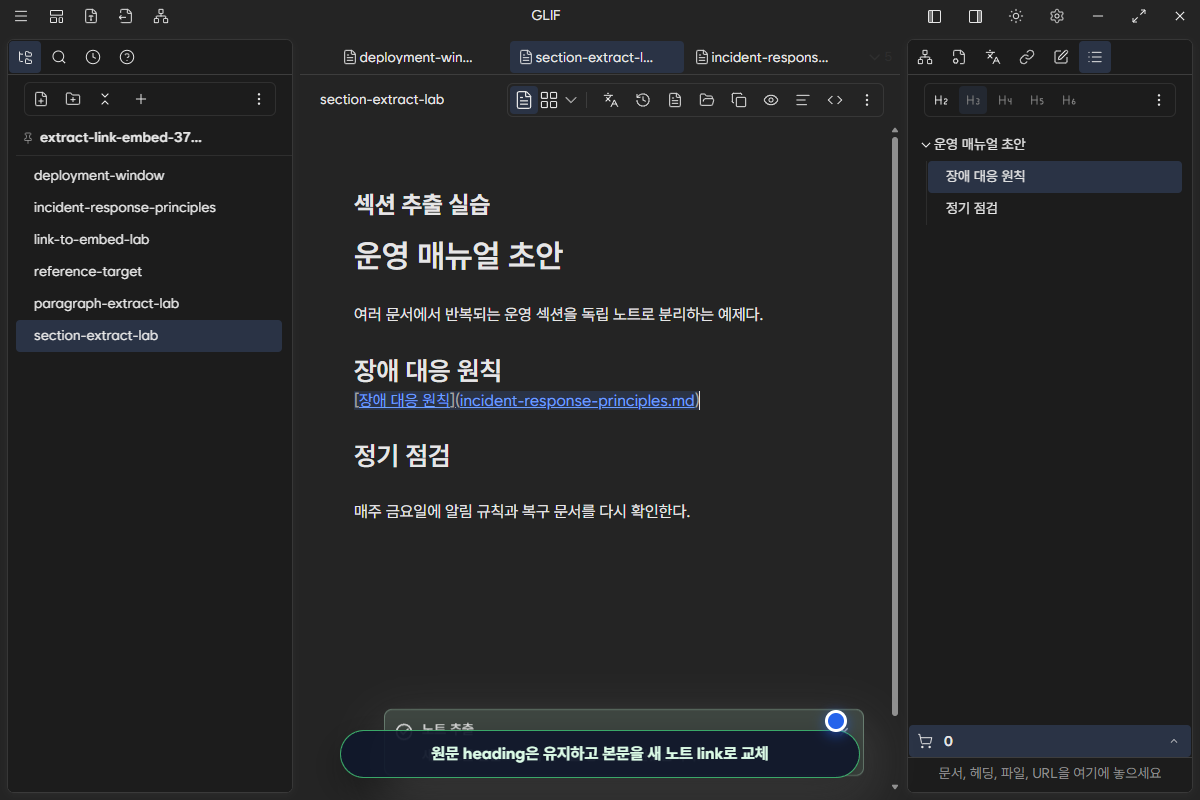Viewport: 1200px width, 800px height.
Task: Select the outline list tab in right panel
Action: [x=1095, y=57]
